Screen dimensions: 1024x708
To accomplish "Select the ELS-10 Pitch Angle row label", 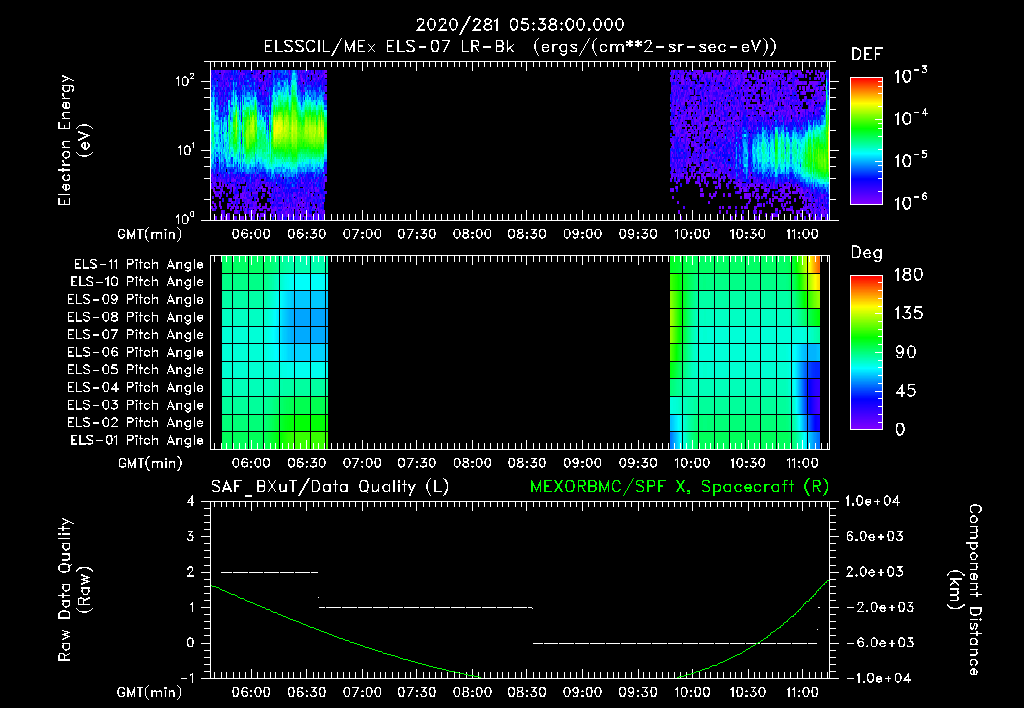I will pyautogui.click(x=137, y=282).
